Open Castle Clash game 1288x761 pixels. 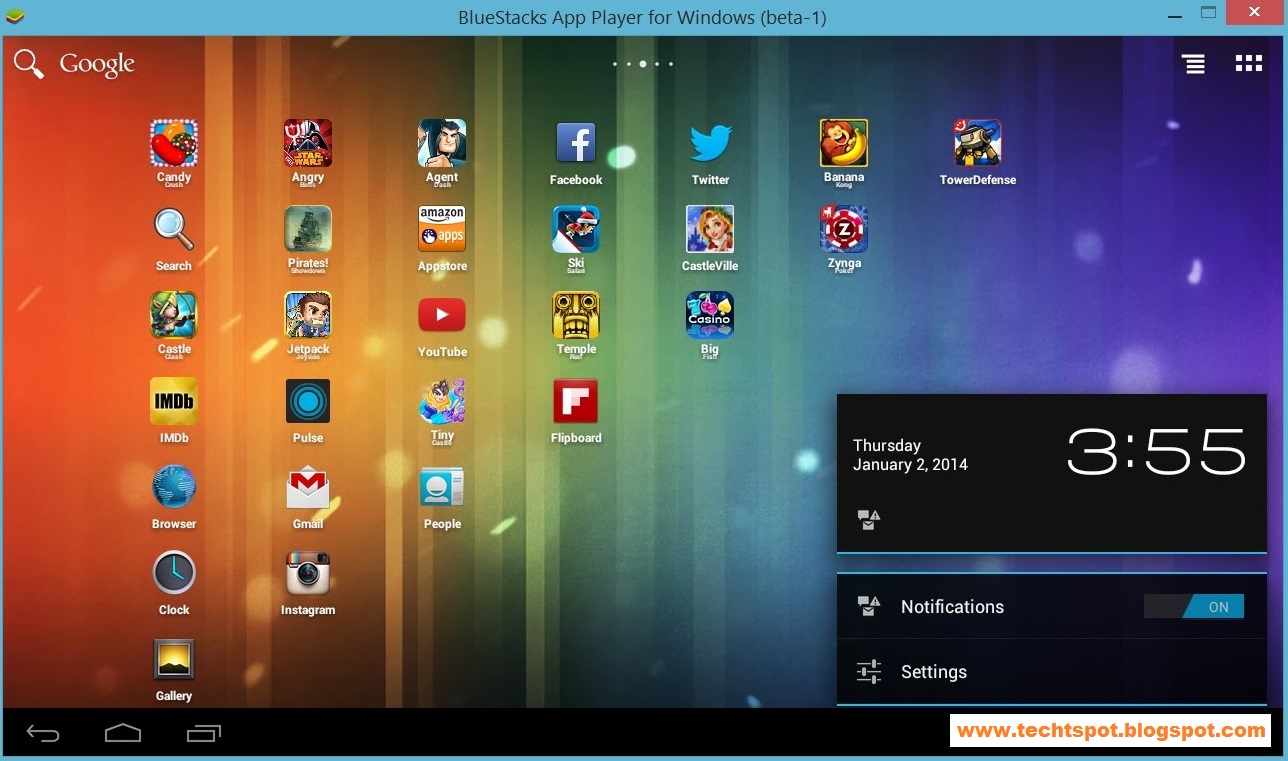[x=174, y=316]
